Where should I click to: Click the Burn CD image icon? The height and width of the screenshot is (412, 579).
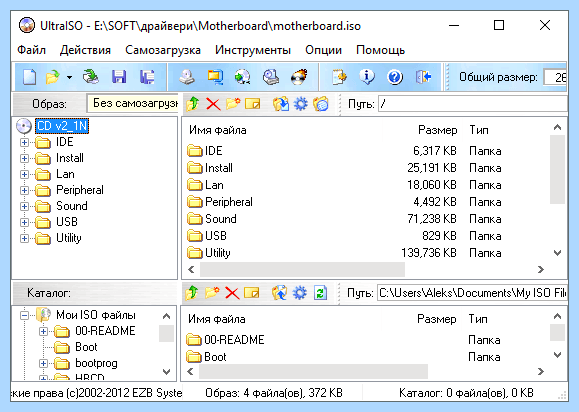tap(299, 77)
